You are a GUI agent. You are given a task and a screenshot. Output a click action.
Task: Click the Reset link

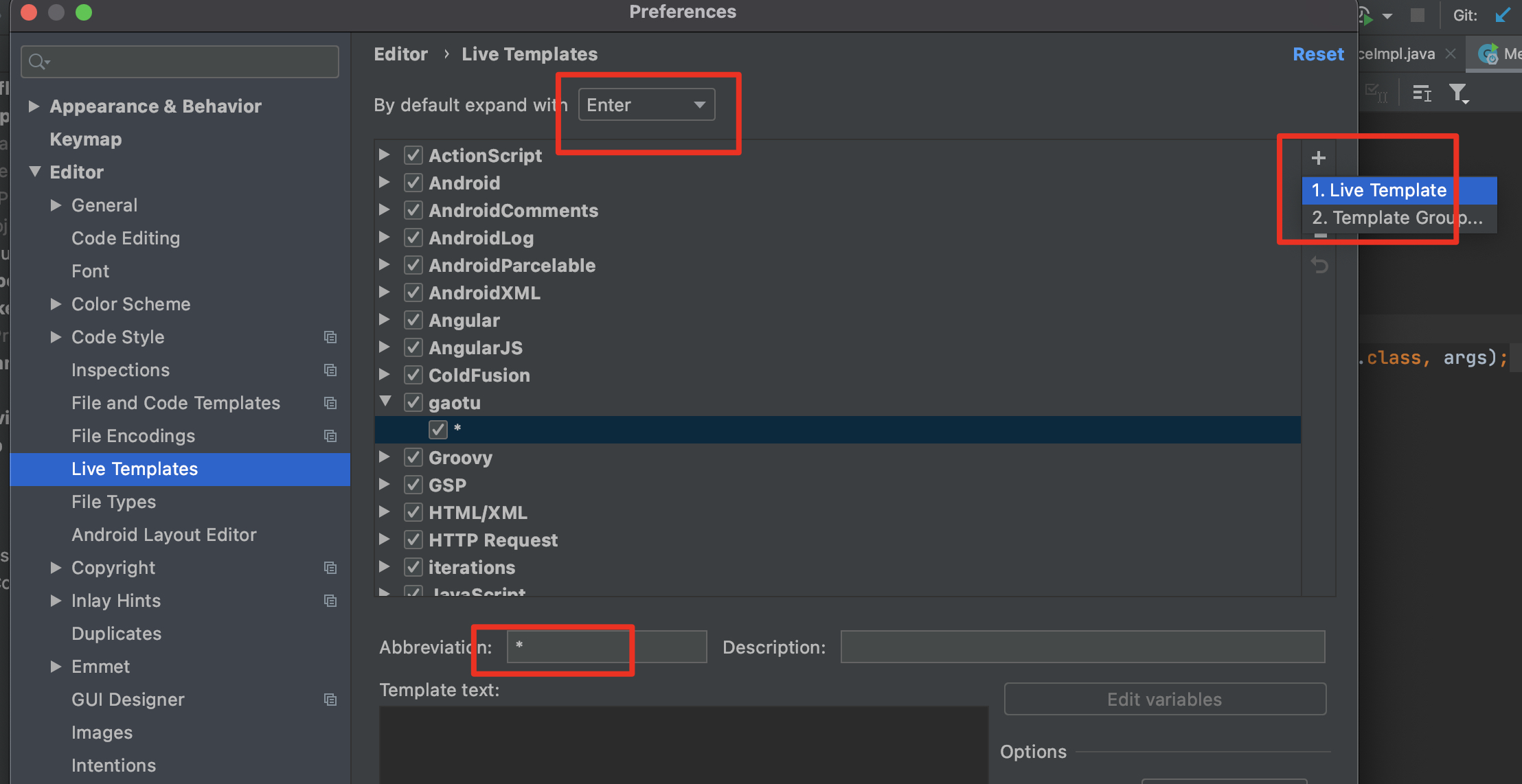click(x=1317, y=54)
